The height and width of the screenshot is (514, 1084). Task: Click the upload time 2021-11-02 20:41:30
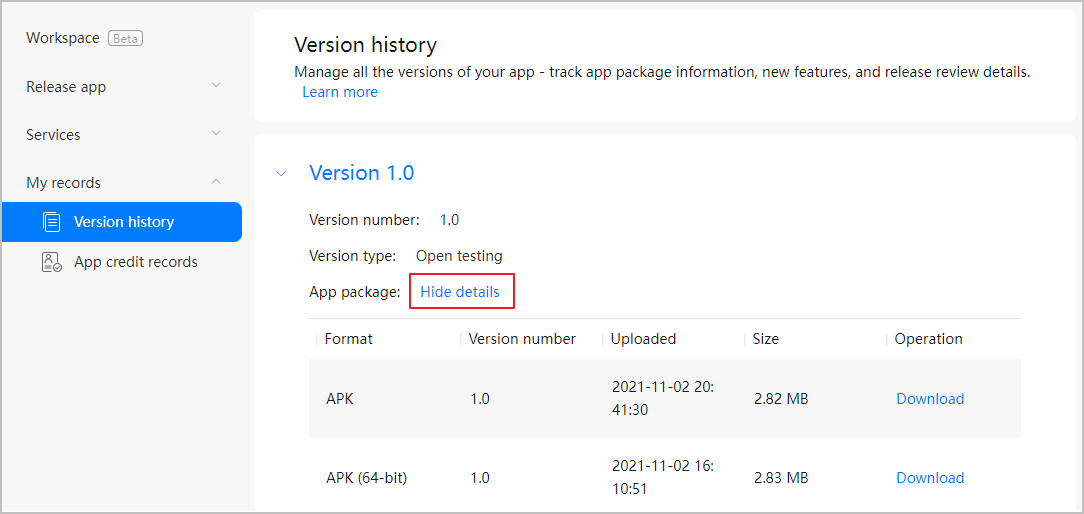(x=663, y=398)
